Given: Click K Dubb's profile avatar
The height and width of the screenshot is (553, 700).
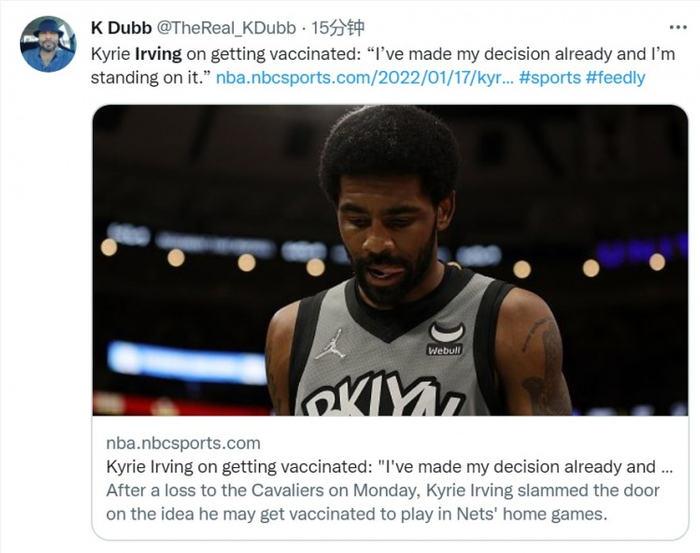Looking at the screenshot, I should (x=48, y=44).
